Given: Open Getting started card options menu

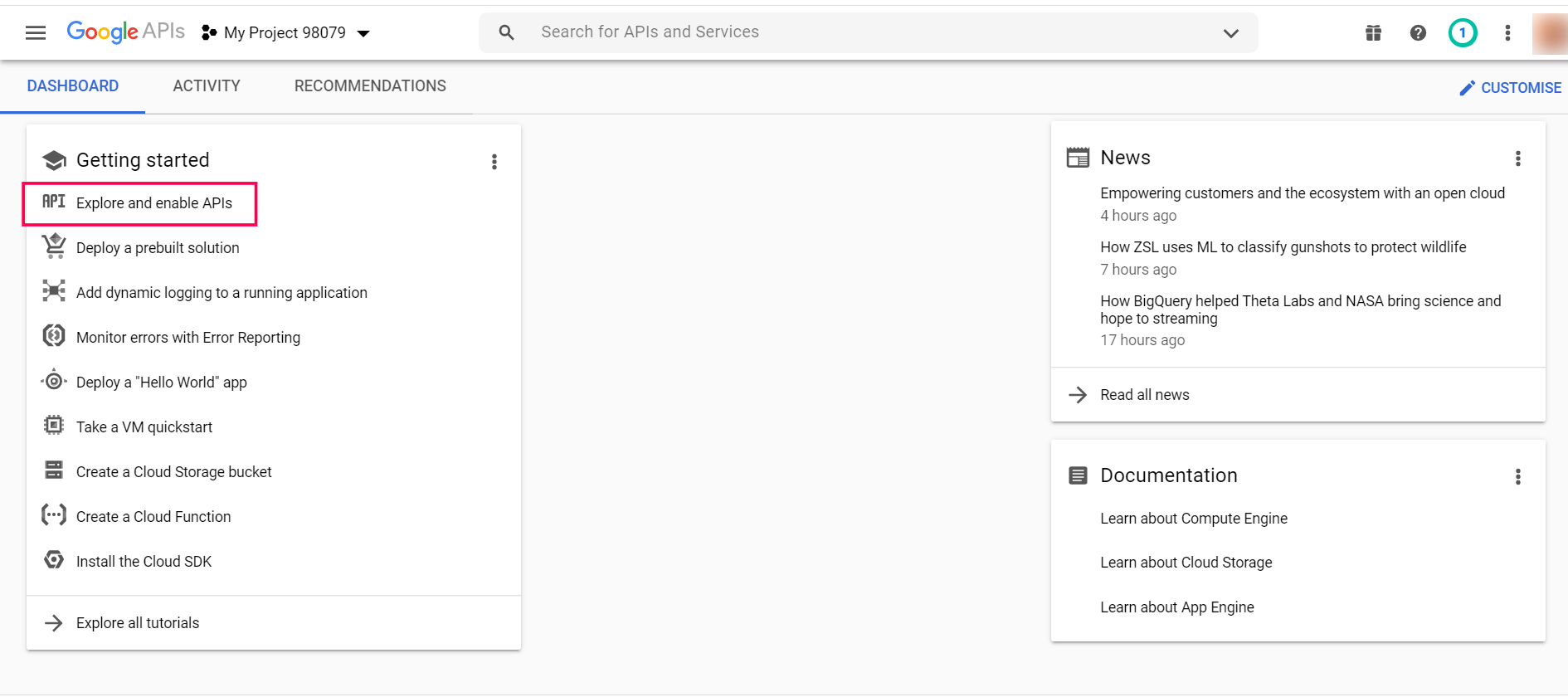Looking at the screenshot, I should (494, 162).
